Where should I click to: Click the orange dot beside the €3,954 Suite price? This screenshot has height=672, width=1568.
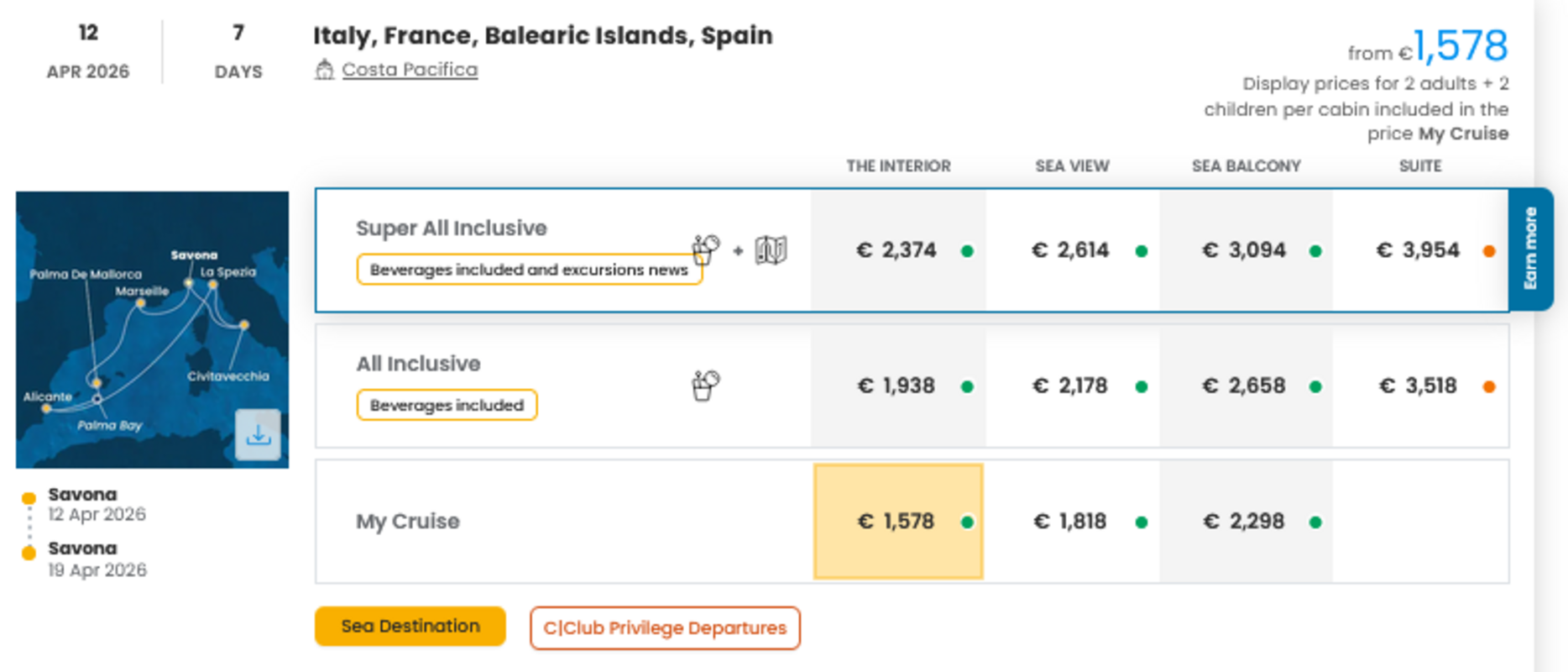pos(1488,249)
